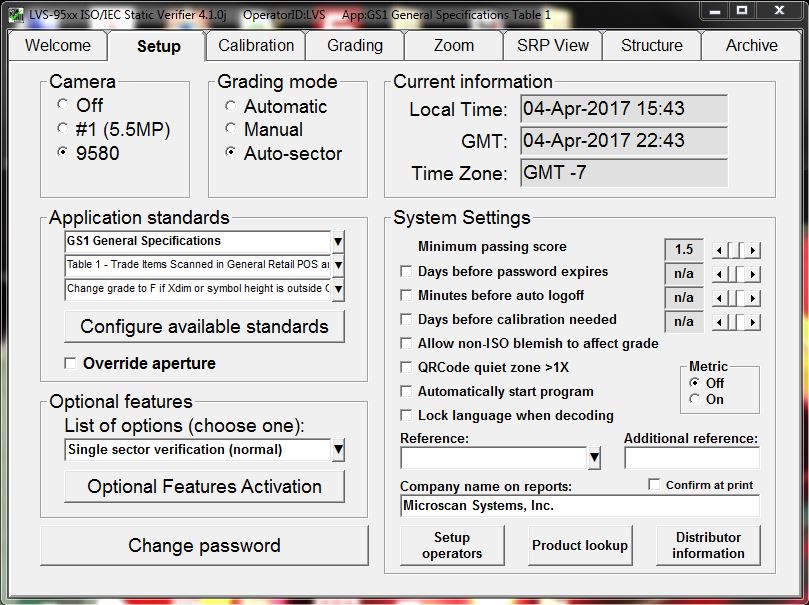The image size is (809, 605).
Task: Click left arrow for calibration days
Action: 719,322
